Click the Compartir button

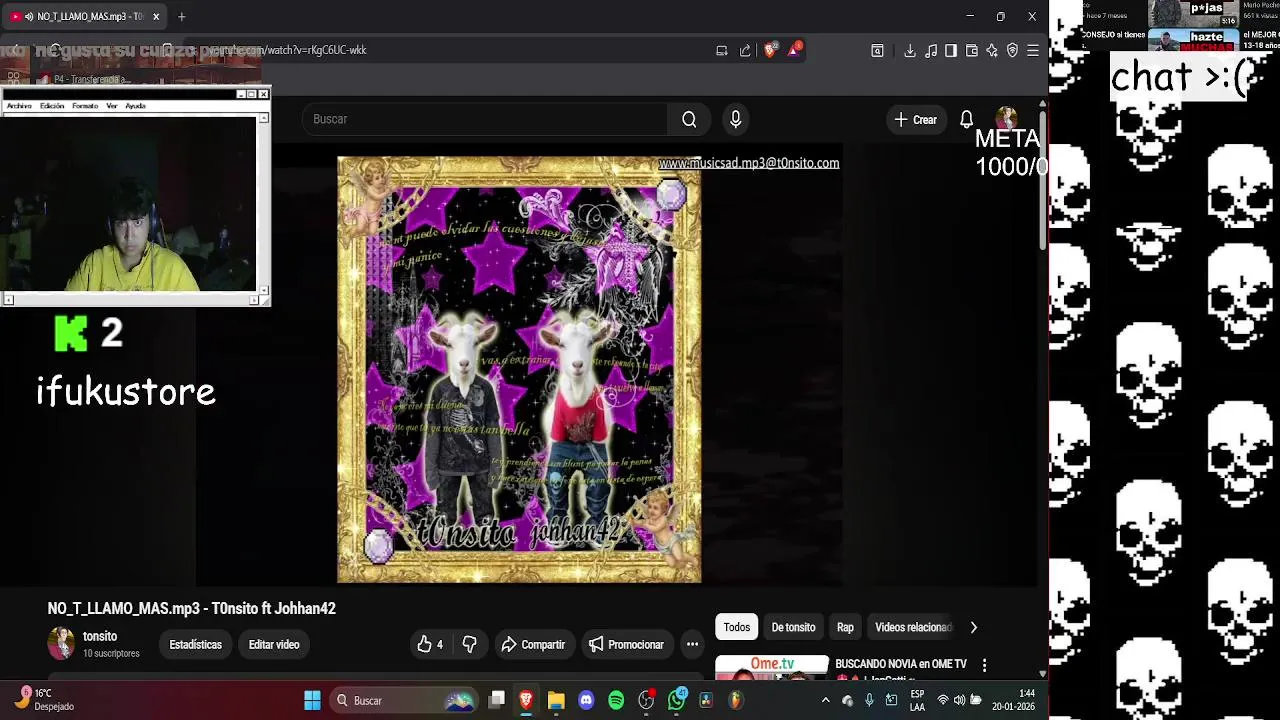tap(533, 645)
